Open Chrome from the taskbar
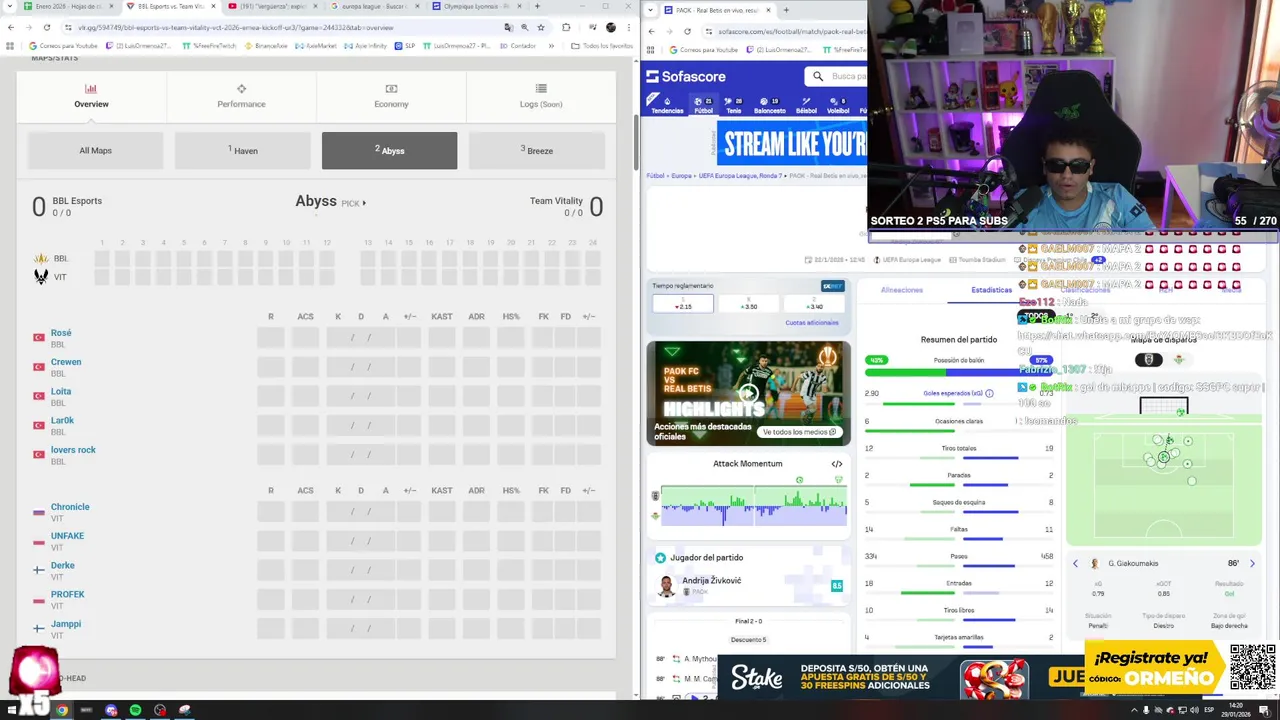Screen dimensions: 1280x720 pyautogui.click(x=61, y=710)
